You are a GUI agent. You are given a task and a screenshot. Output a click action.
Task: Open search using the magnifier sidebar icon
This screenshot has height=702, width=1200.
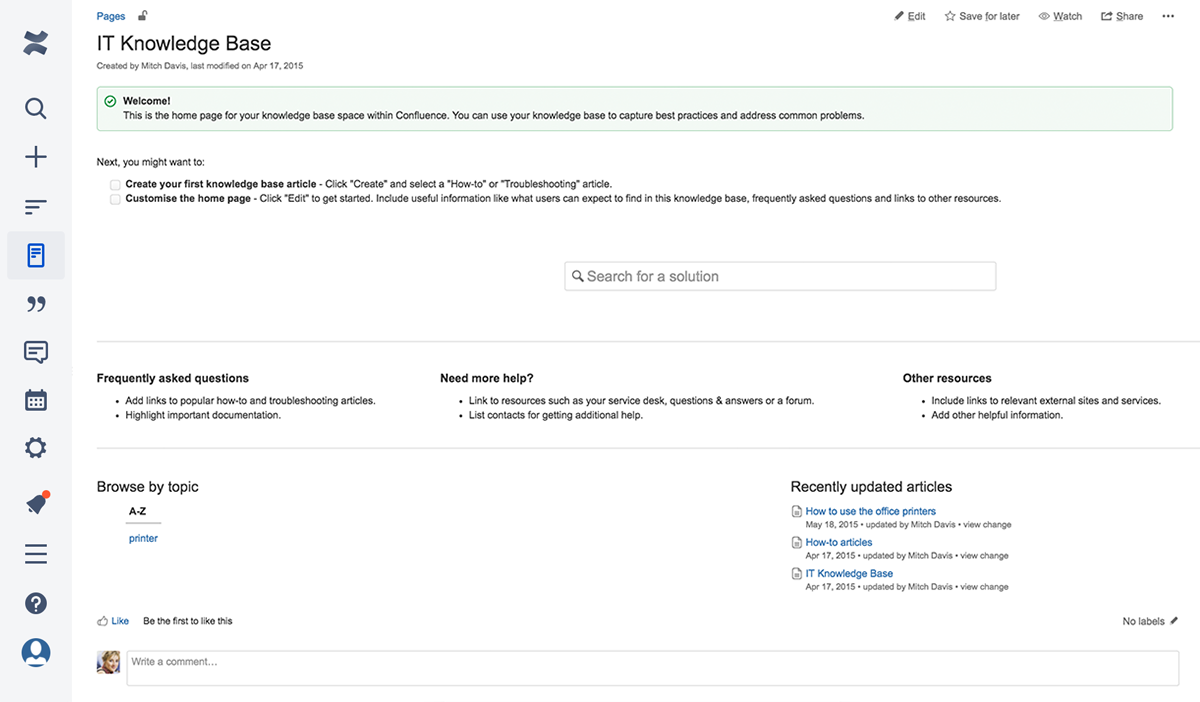tap(36, 108)
